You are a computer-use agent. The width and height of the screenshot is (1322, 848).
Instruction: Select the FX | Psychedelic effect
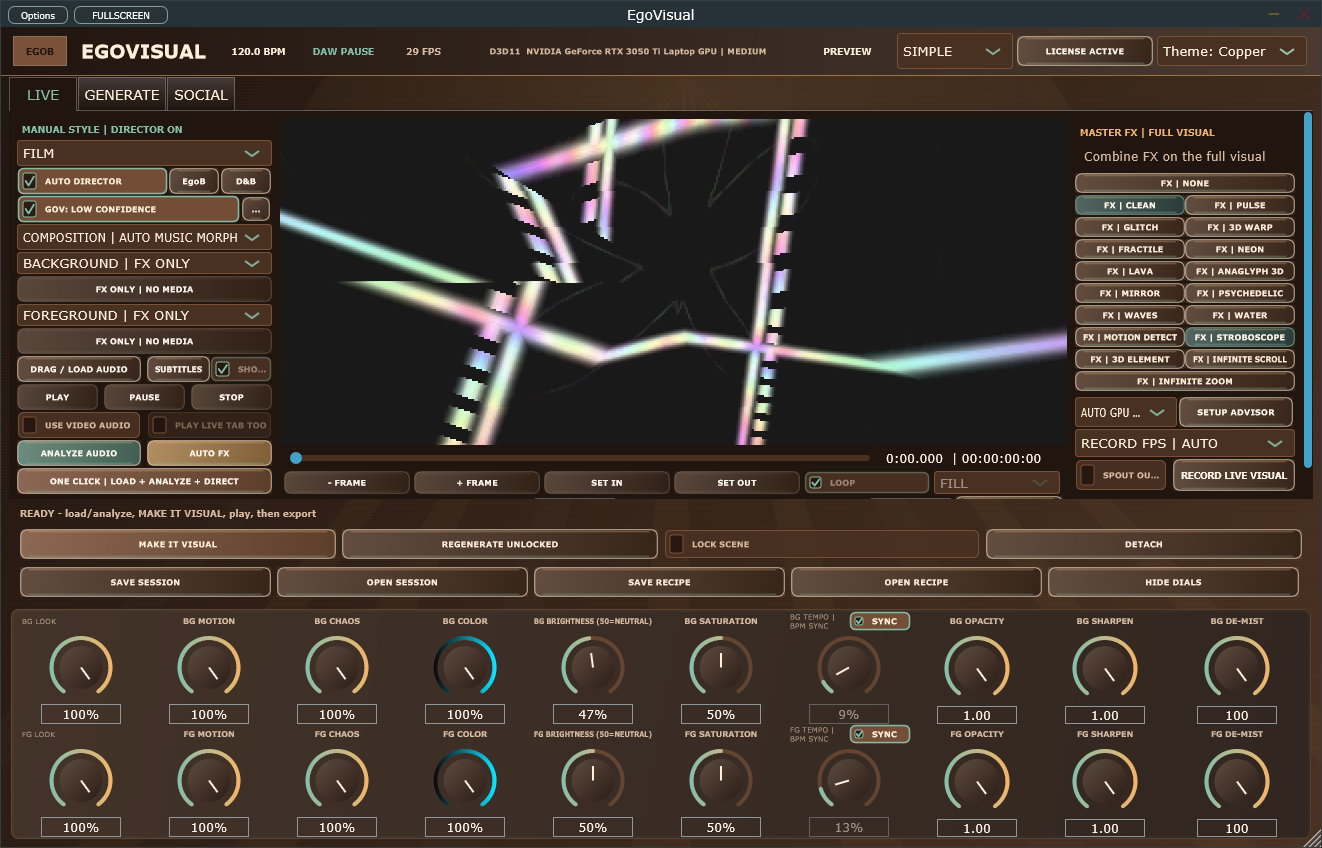tap(1240, 293)
